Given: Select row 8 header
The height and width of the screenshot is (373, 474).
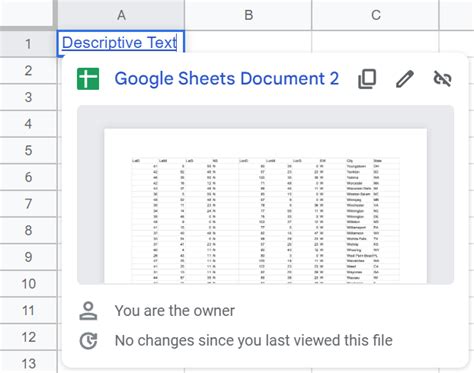Looking at the screenshot, I should (28, 230).
